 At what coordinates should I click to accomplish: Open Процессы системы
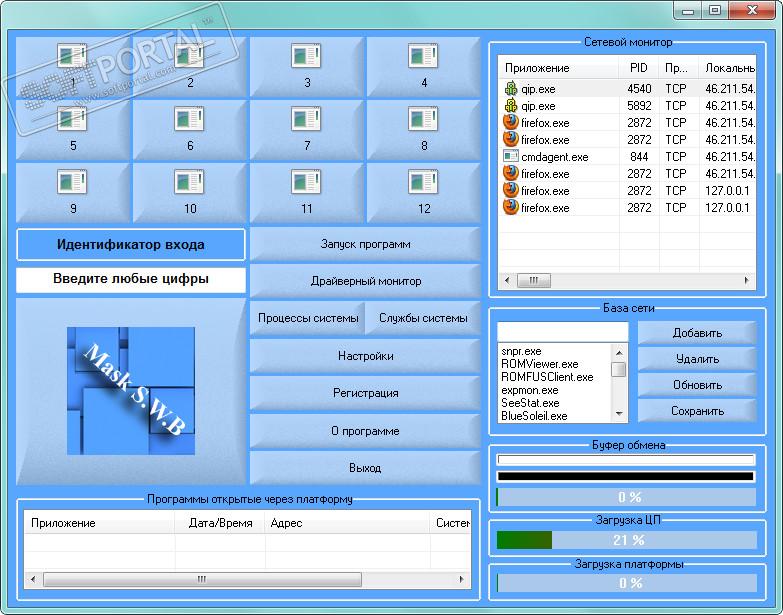(x=308, y=318)
